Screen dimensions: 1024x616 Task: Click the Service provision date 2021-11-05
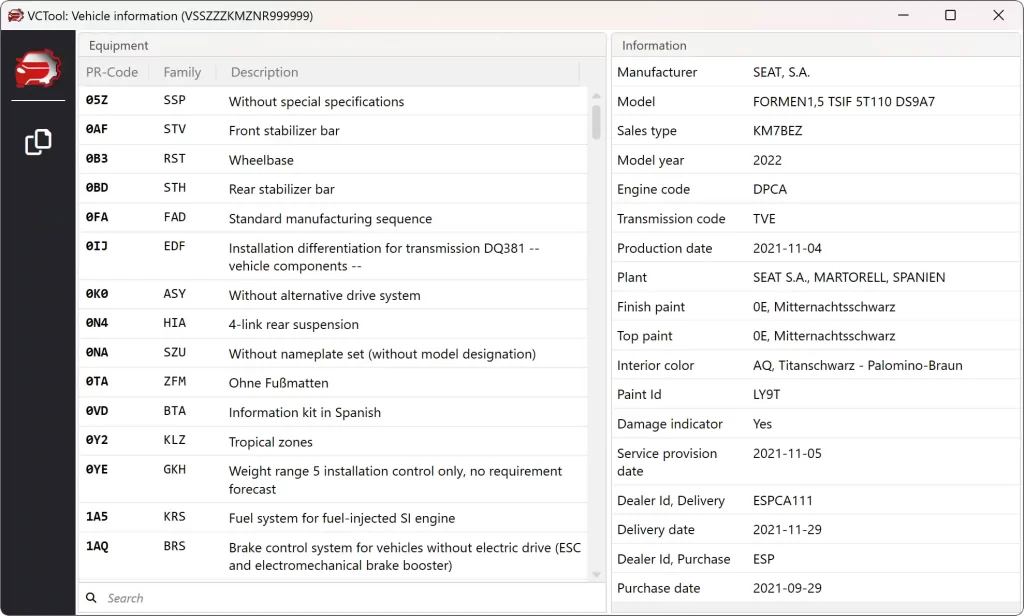[787, 453]
